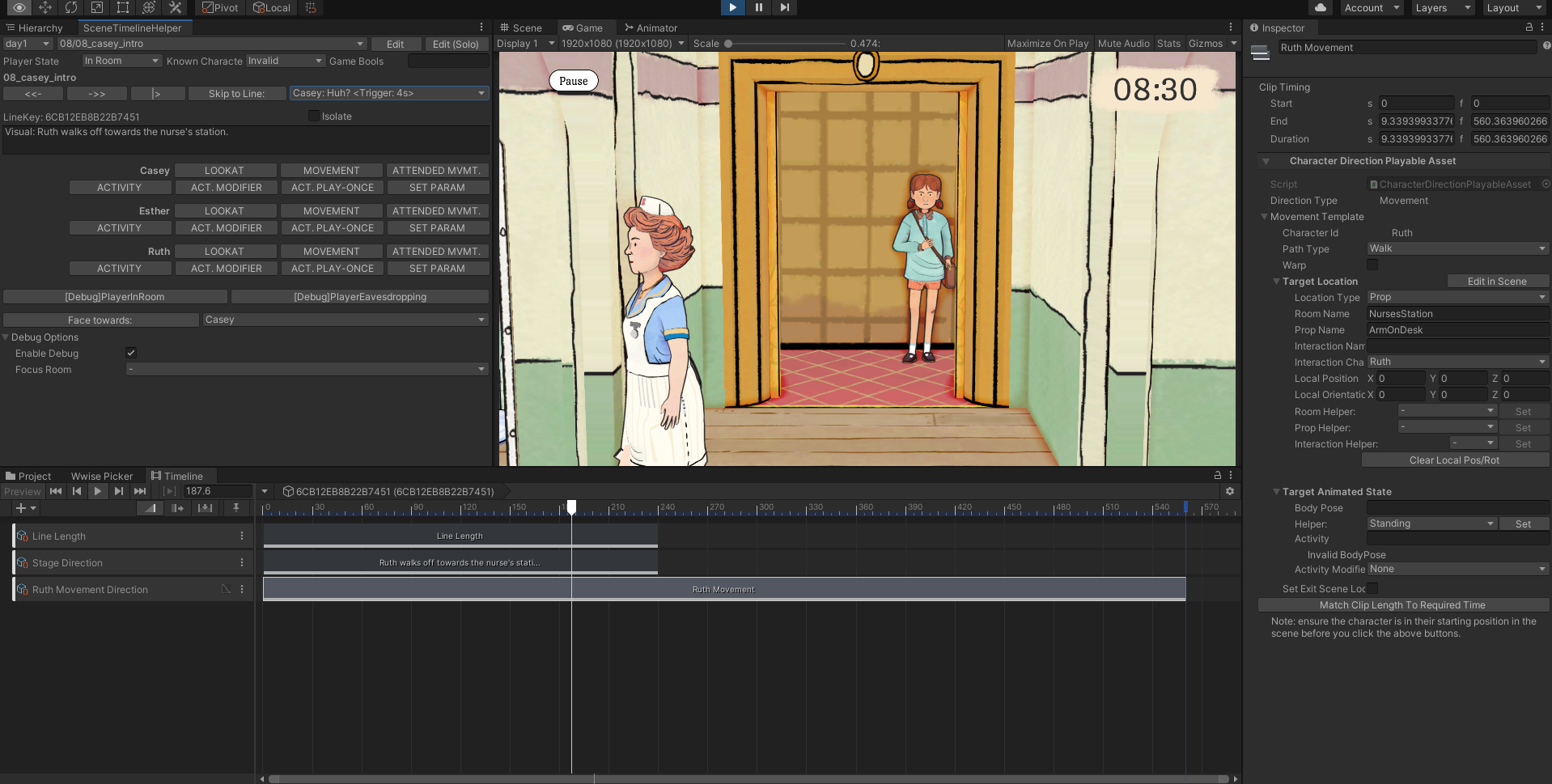Viewport: 1552px width, 784px height.
Task: Switch to the Scene tab
Action: coord(521,28)
